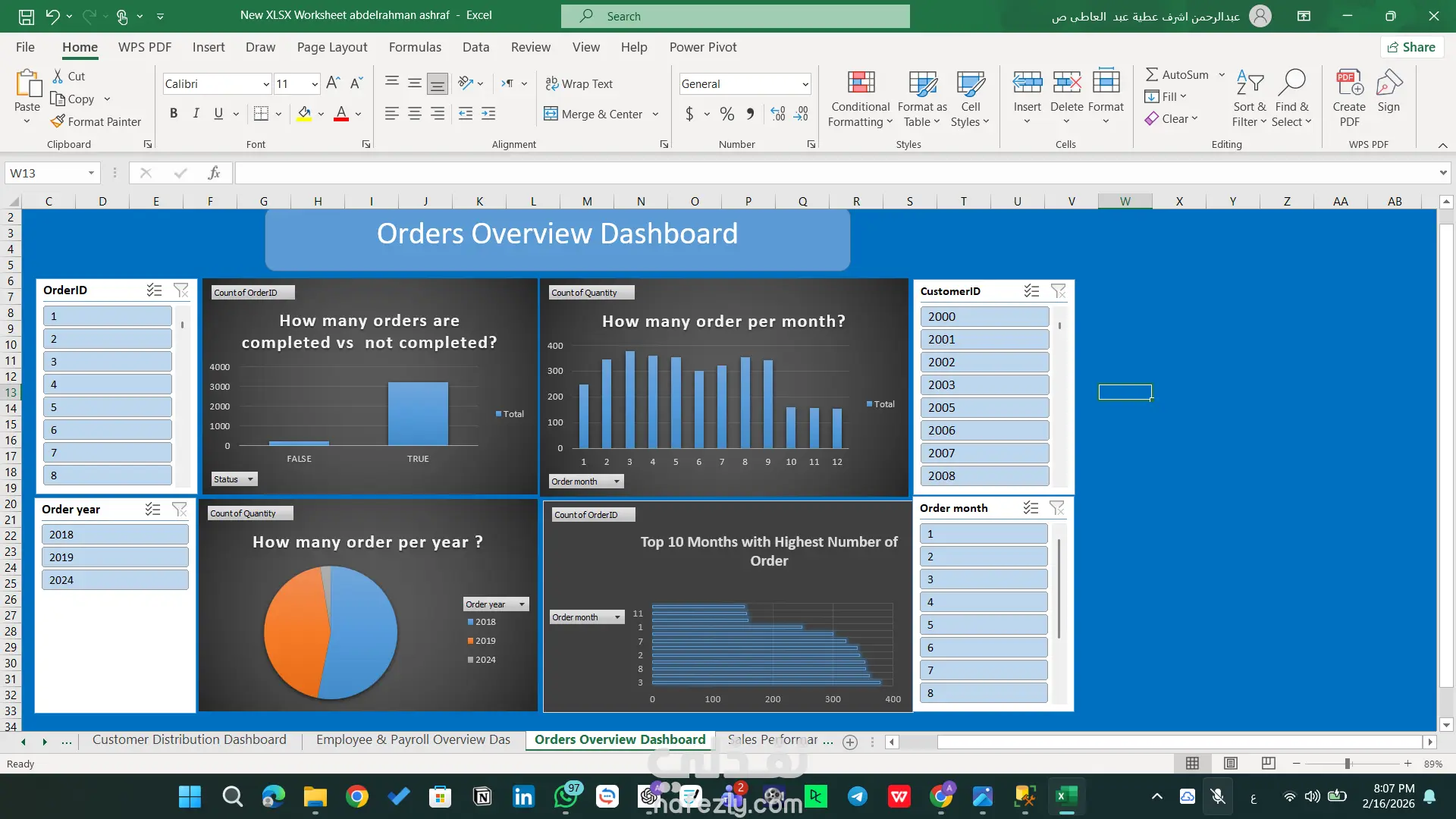Click the Share button
Image resolution: width=1456 pixels, height=819 pixels.
(x=1410, y=47)
